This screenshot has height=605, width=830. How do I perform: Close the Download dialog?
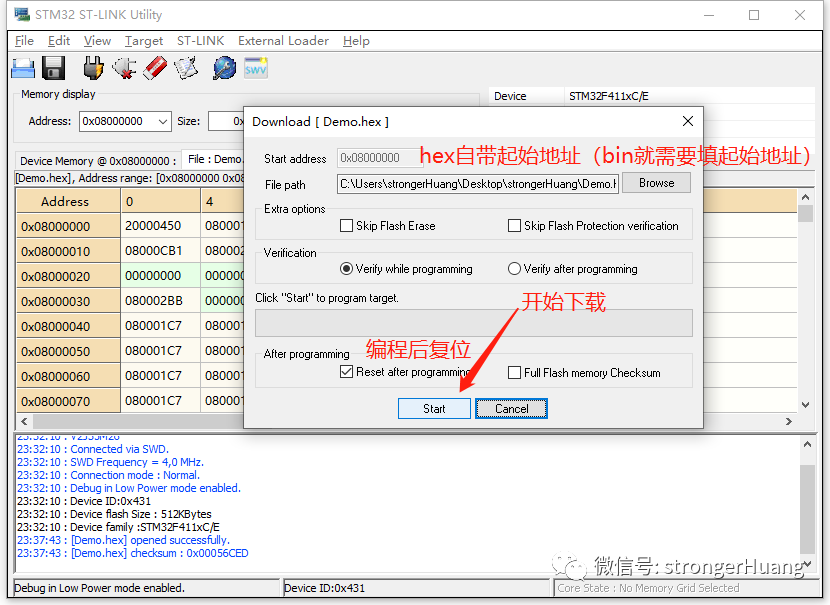point(688,121)
